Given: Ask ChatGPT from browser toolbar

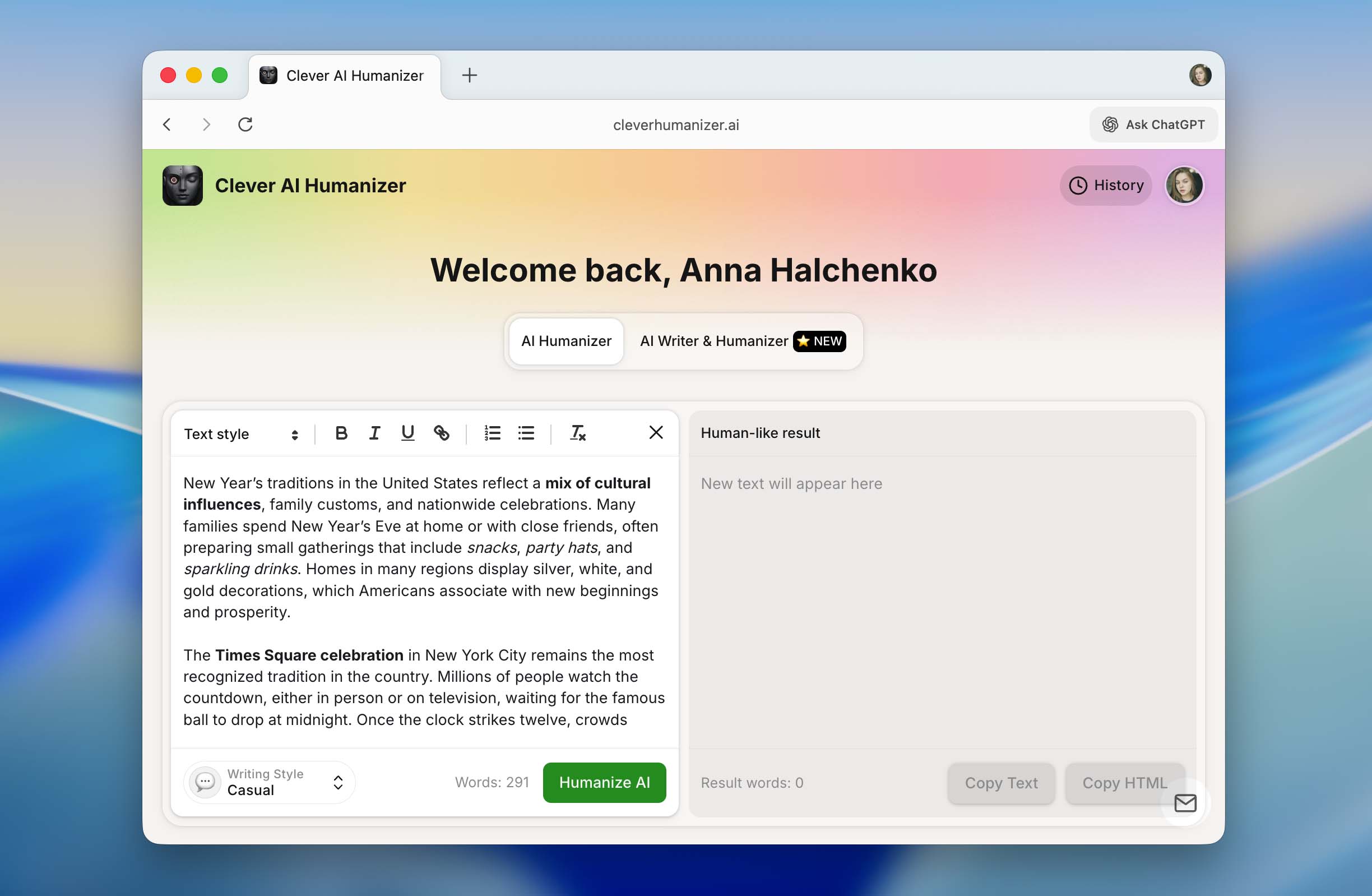Looking at the screenshot, I should click(1153, 124).
